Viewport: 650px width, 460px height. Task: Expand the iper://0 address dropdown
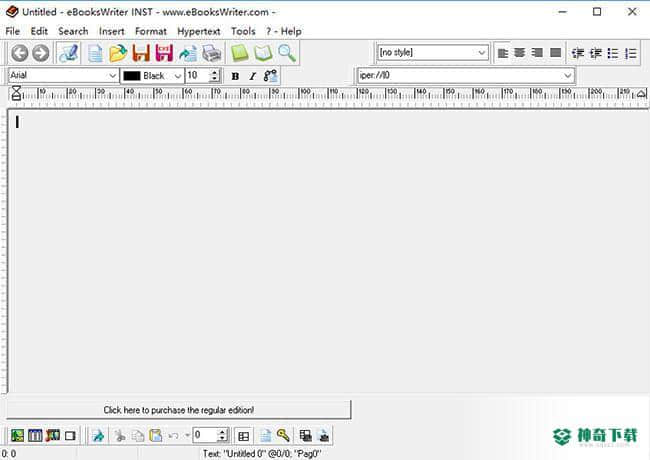tap(567, 75)
